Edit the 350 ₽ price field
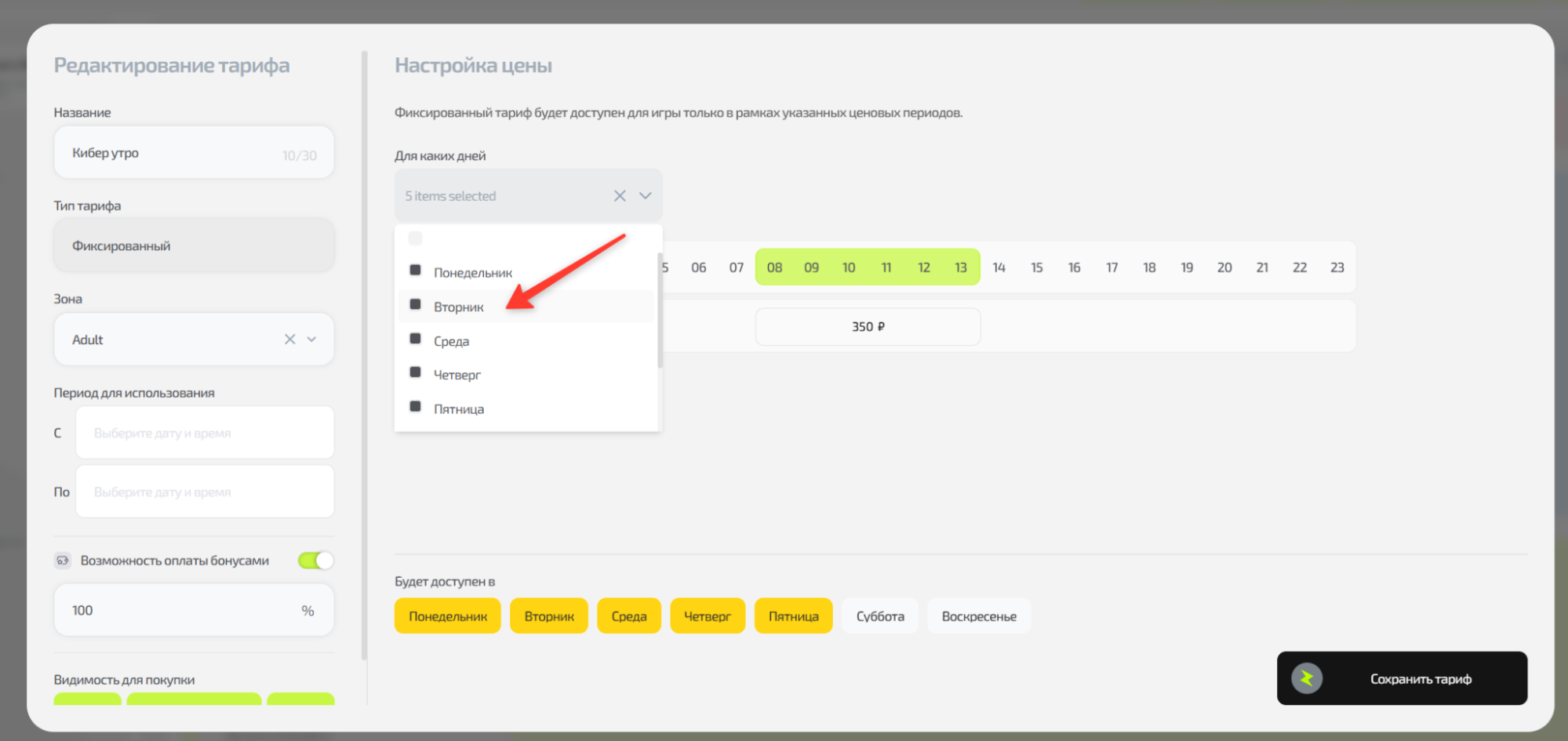 [x=868, y=327]
